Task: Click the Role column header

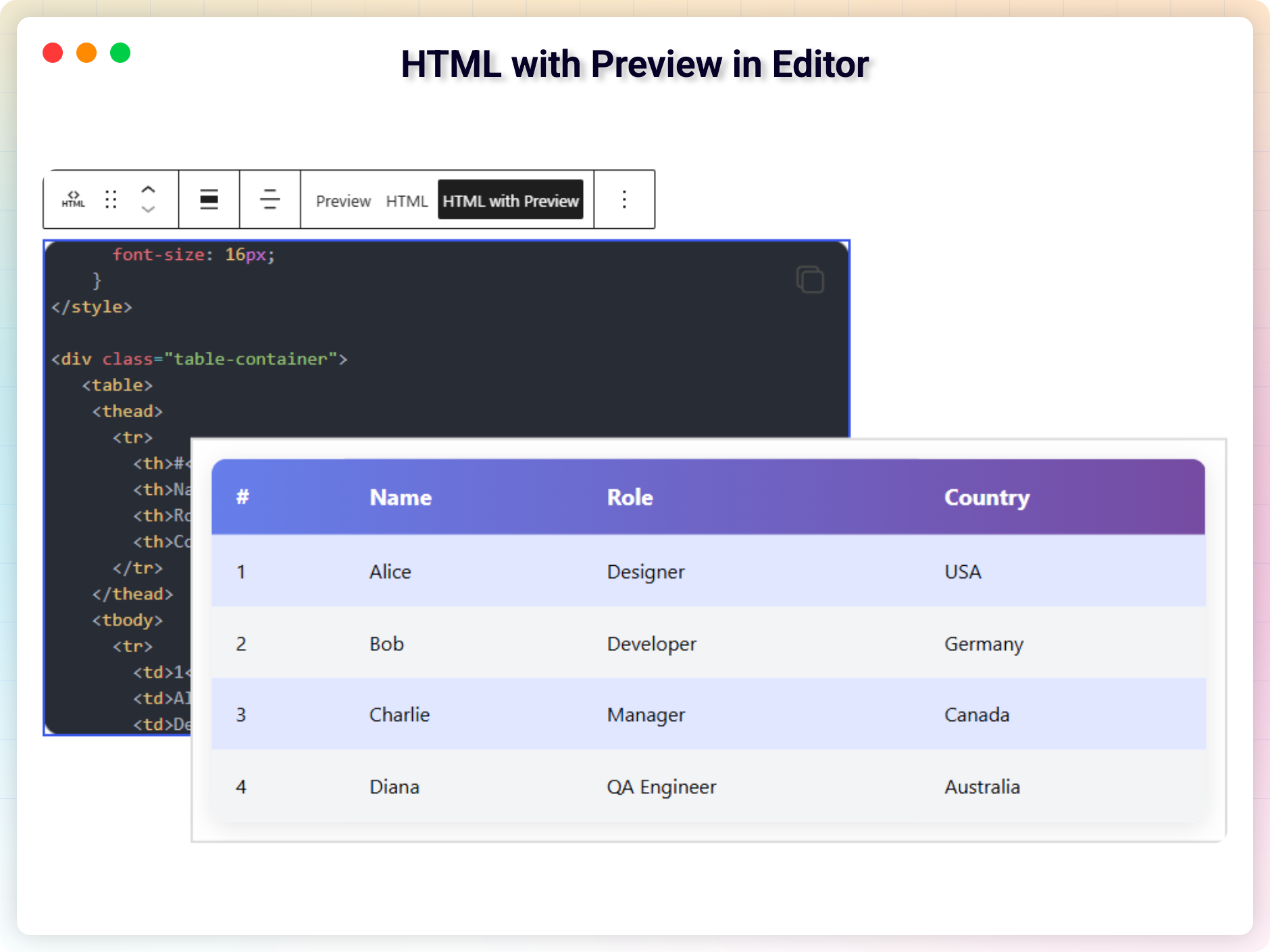Action: click(630, 497)
